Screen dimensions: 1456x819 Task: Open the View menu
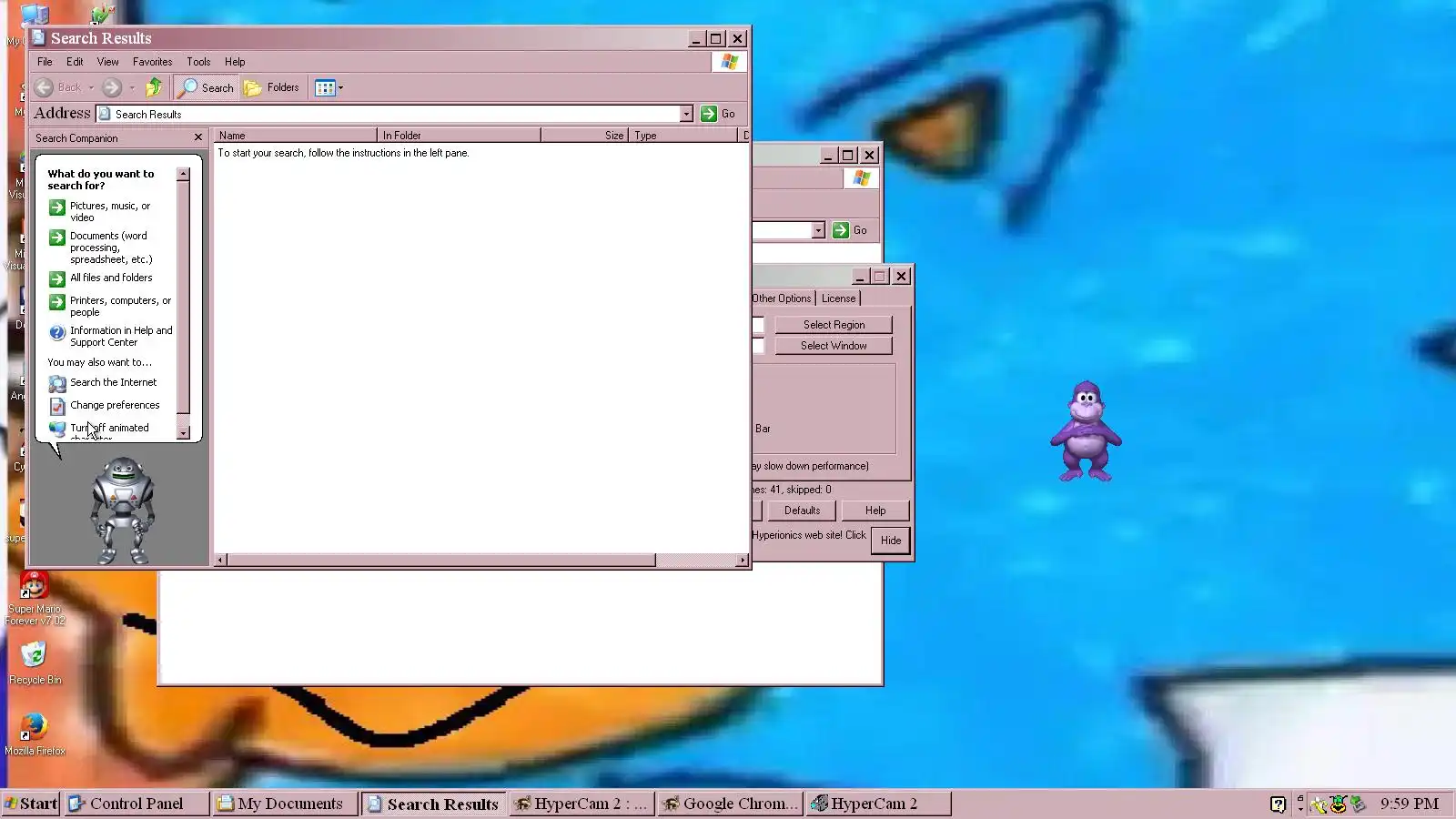(107, 62)
